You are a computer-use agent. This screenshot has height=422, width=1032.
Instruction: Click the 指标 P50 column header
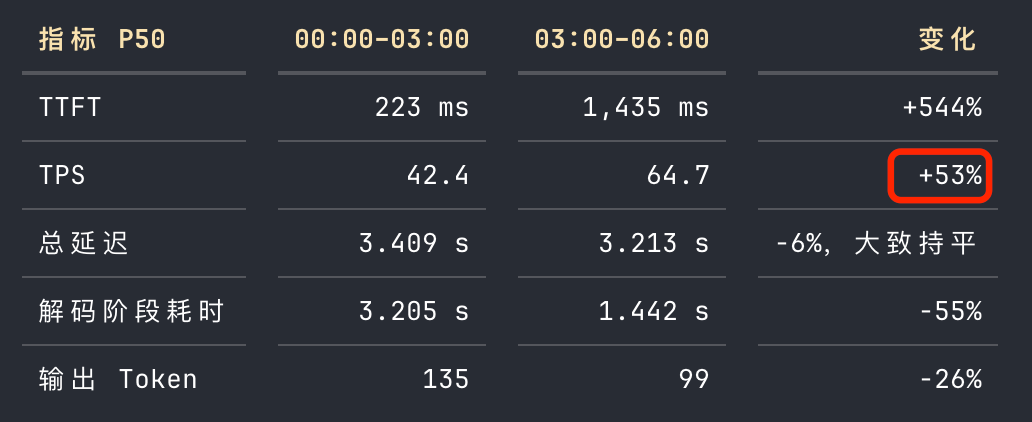[102, 40]
